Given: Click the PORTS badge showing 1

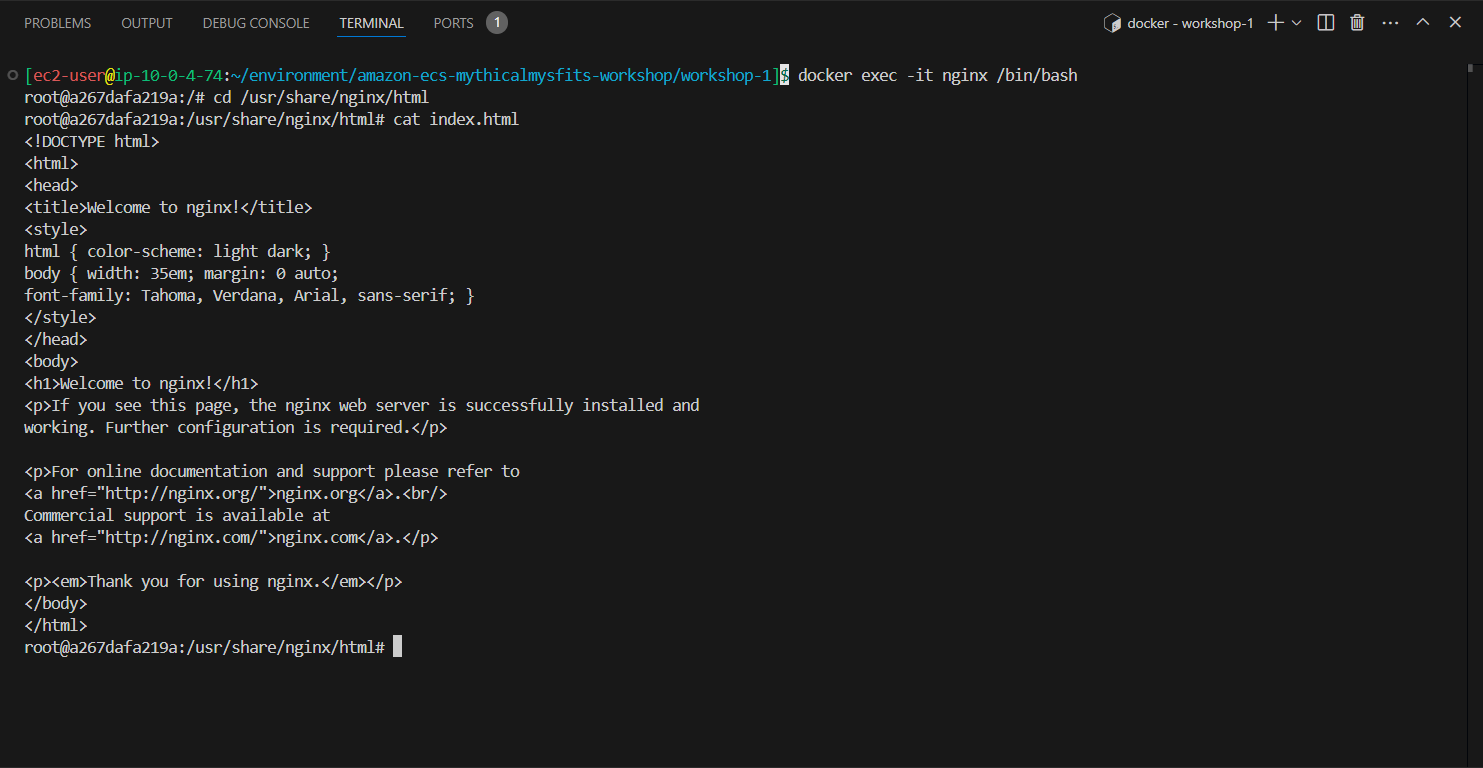Looking at the screenshot, I should click(x=497, y=23).
